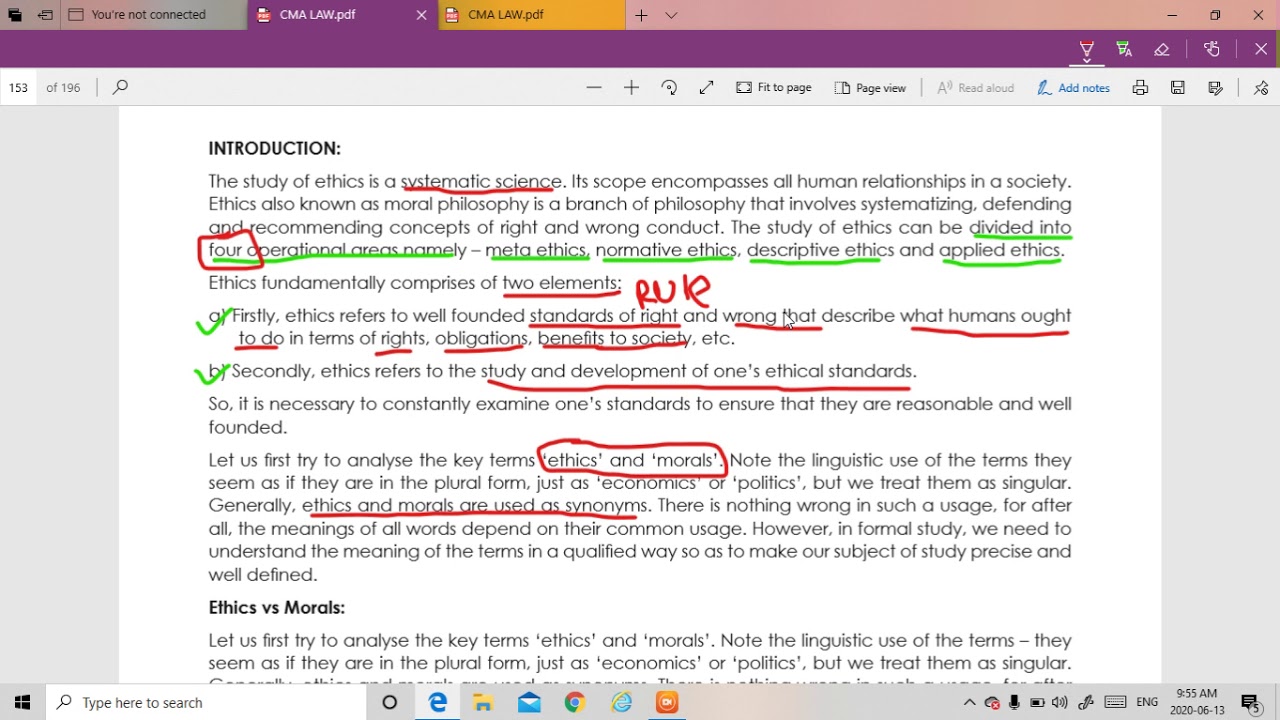This screenshot has width=1280, height=720.
Task: Zoom in on the PDF page
Action: (x=631, y=87)
